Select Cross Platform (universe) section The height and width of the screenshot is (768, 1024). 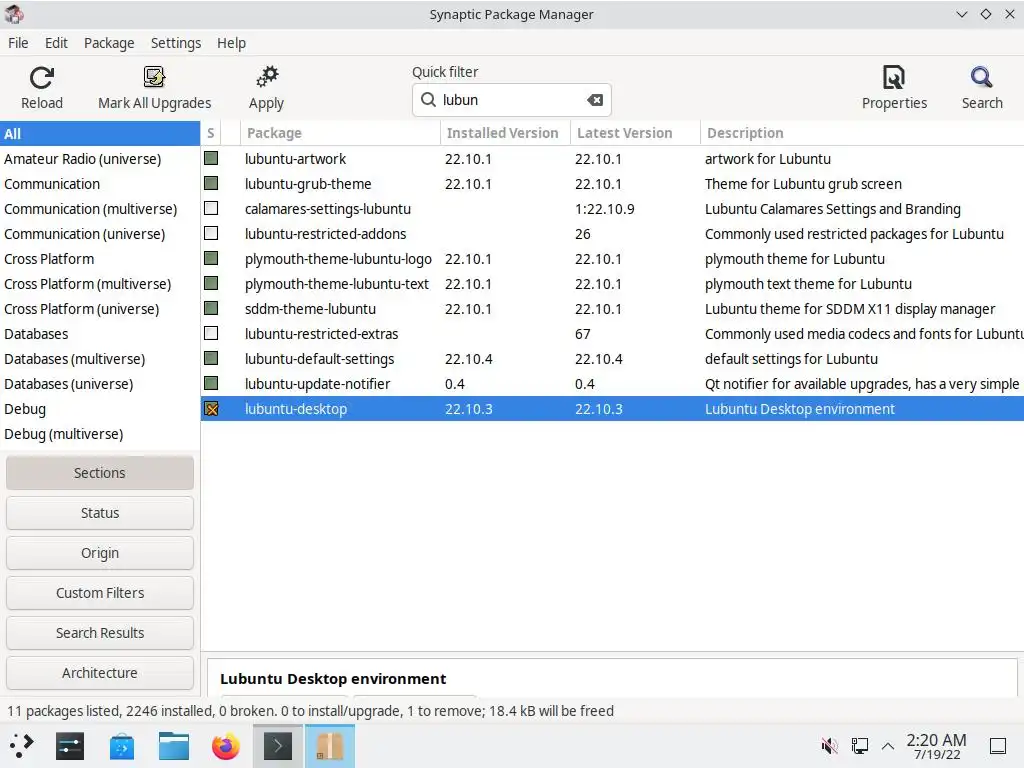click(x=100, y=308)
